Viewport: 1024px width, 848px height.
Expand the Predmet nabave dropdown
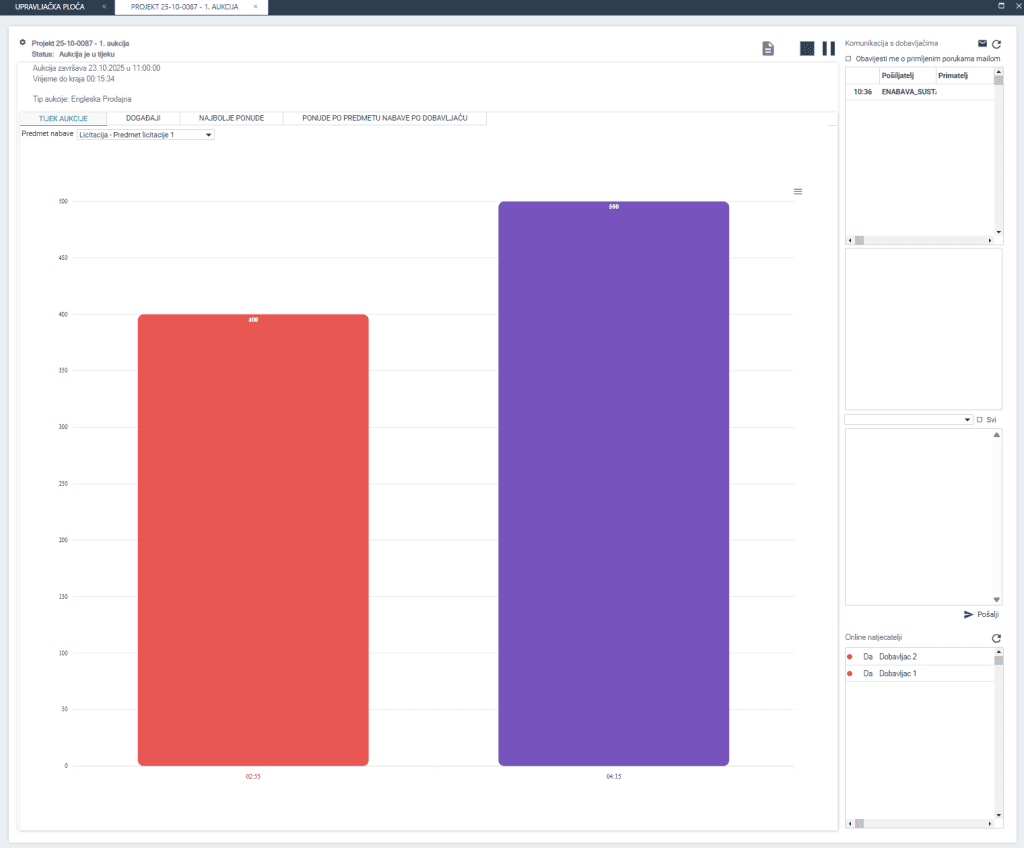[x=146, y=134]
